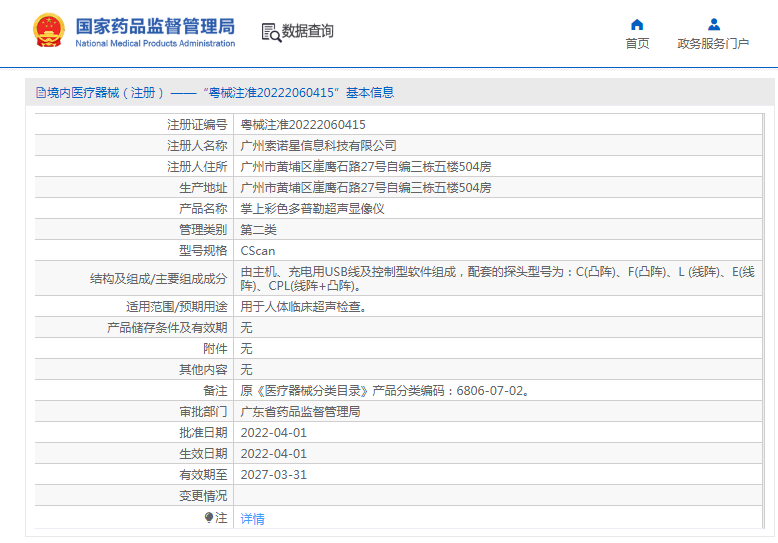Click the document icon before 境内医疗器械
The width and height of the screenshot is (778, 543).
[x=41, y=93]
